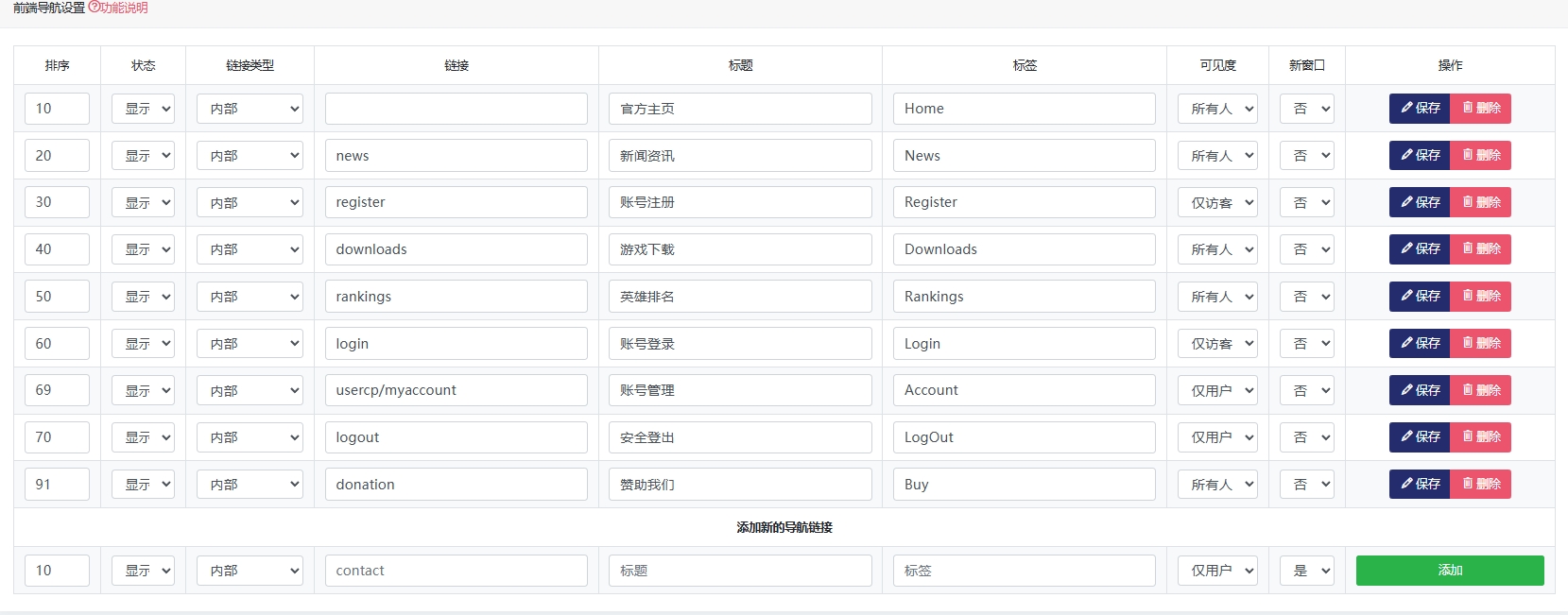Open new window dropdown in add row

click(1307, 571)
